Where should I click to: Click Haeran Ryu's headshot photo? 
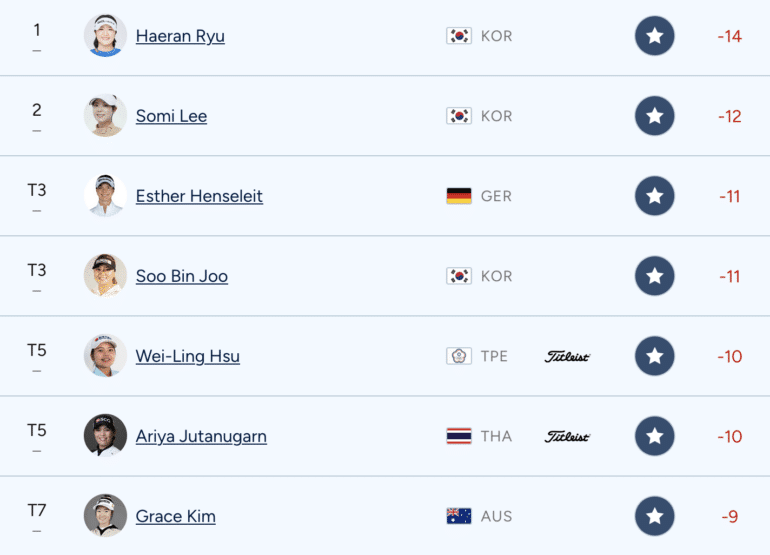(x=105, y=35)
